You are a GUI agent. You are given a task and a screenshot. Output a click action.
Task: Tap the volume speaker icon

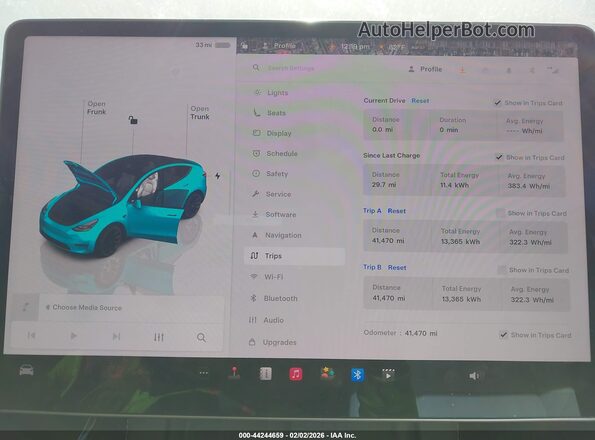point(474,376)
